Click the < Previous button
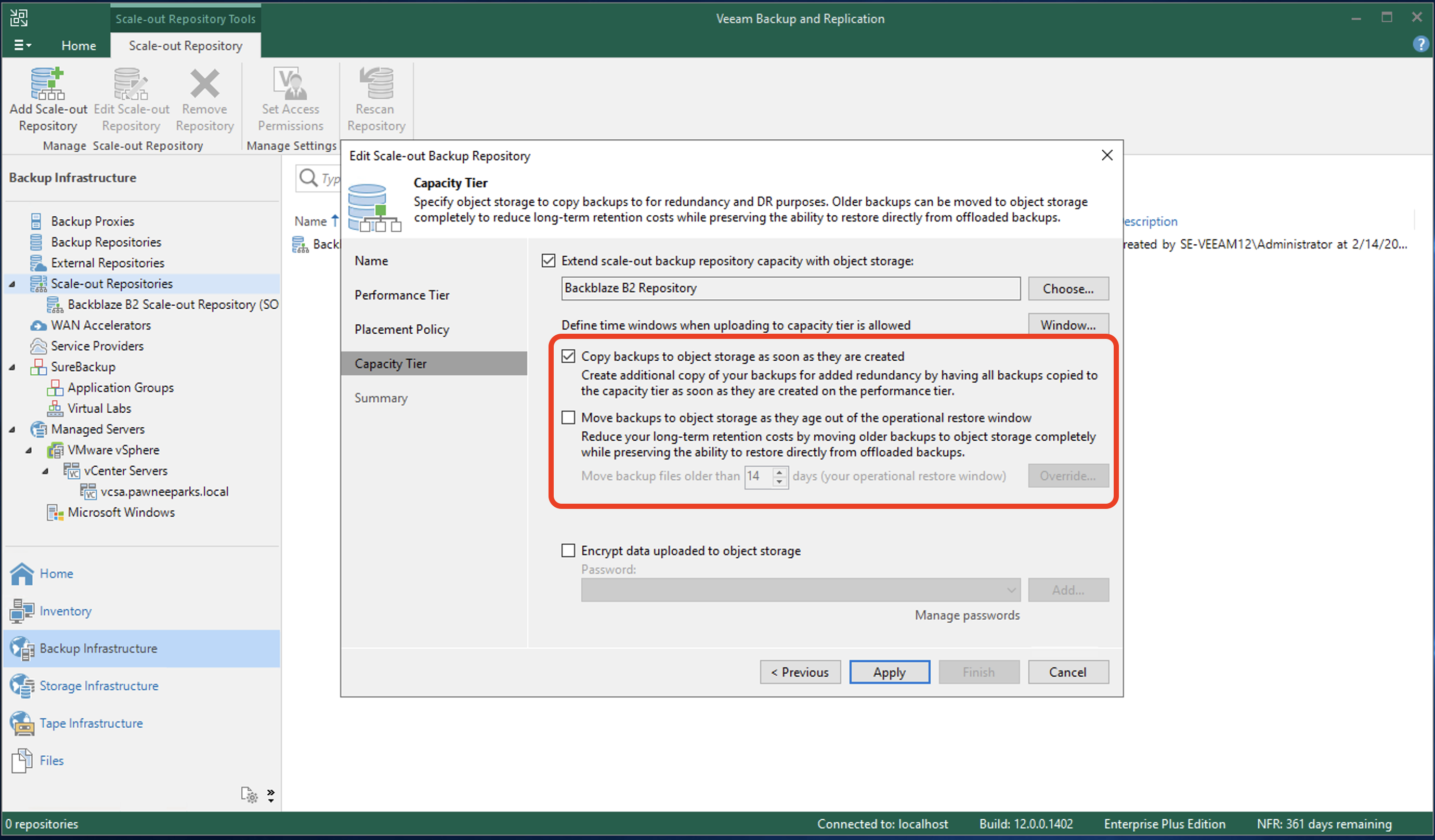1435x840 pixels. [800, 673]
